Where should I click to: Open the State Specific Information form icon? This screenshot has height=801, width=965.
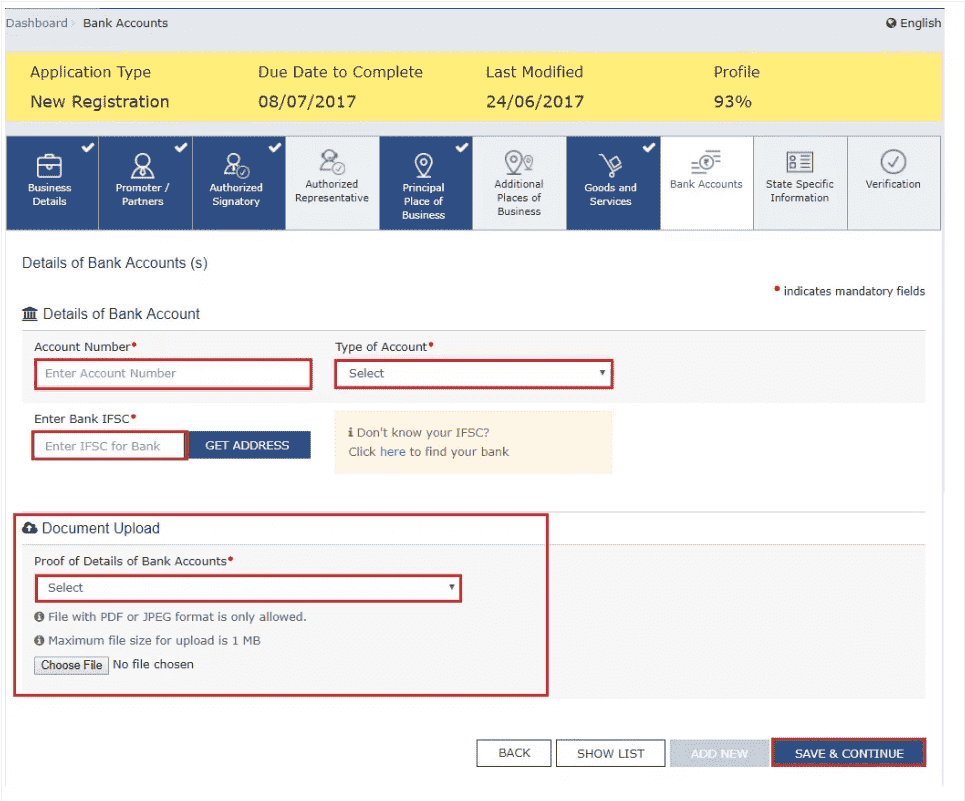tap(799, 162)
